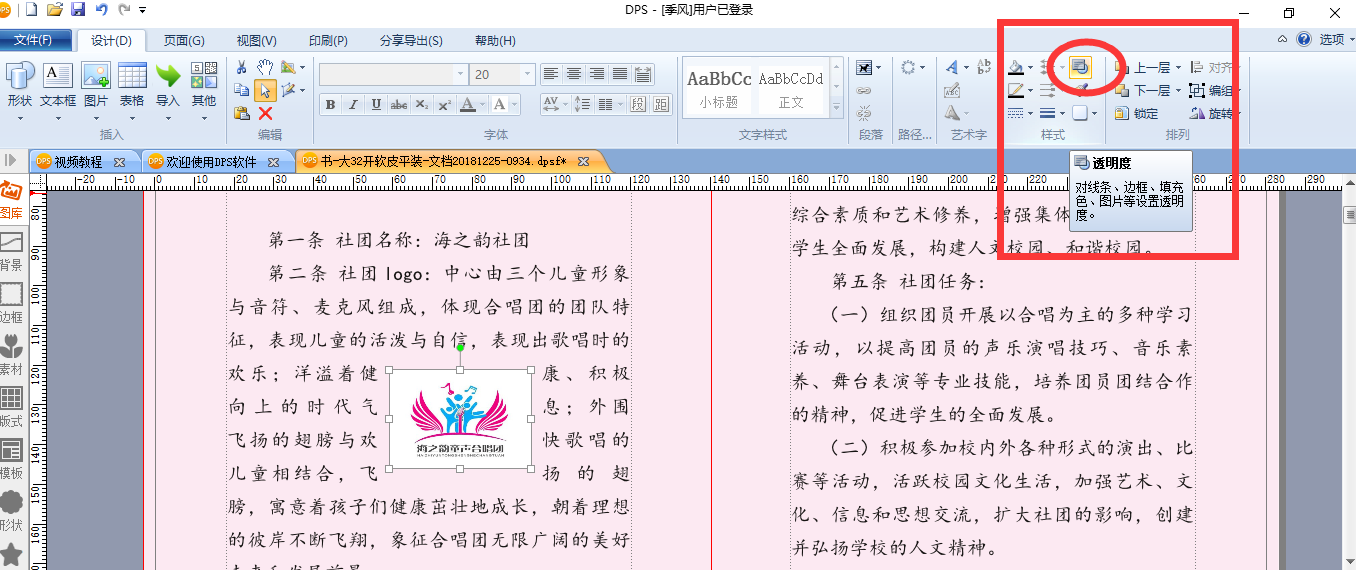Expand the font size dropdown showing 20
The image size is (1356, 570).
pos(527,74)
